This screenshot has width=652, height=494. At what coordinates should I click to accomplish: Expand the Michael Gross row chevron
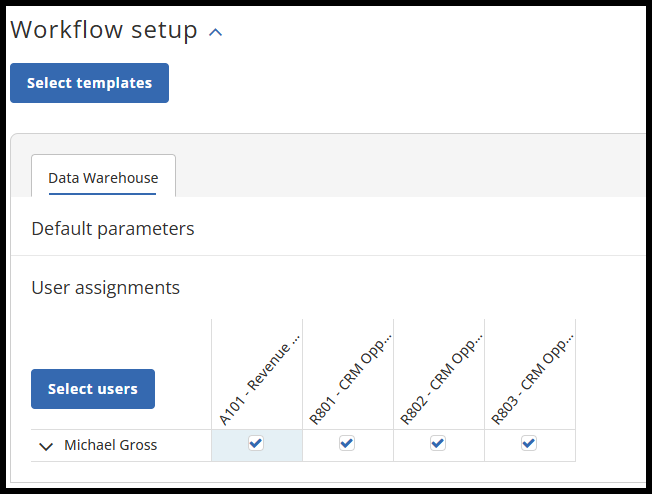coord(46,446)
